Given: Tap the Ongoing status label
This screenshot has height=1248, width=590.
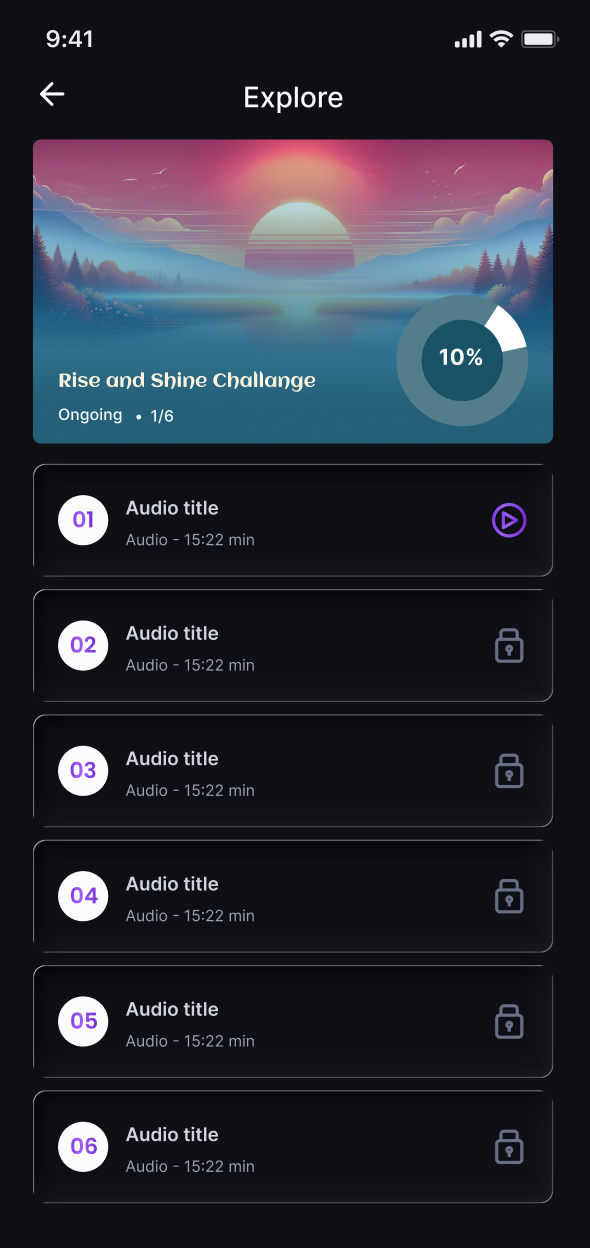Looking at the screenshot, I should (90, 414).
